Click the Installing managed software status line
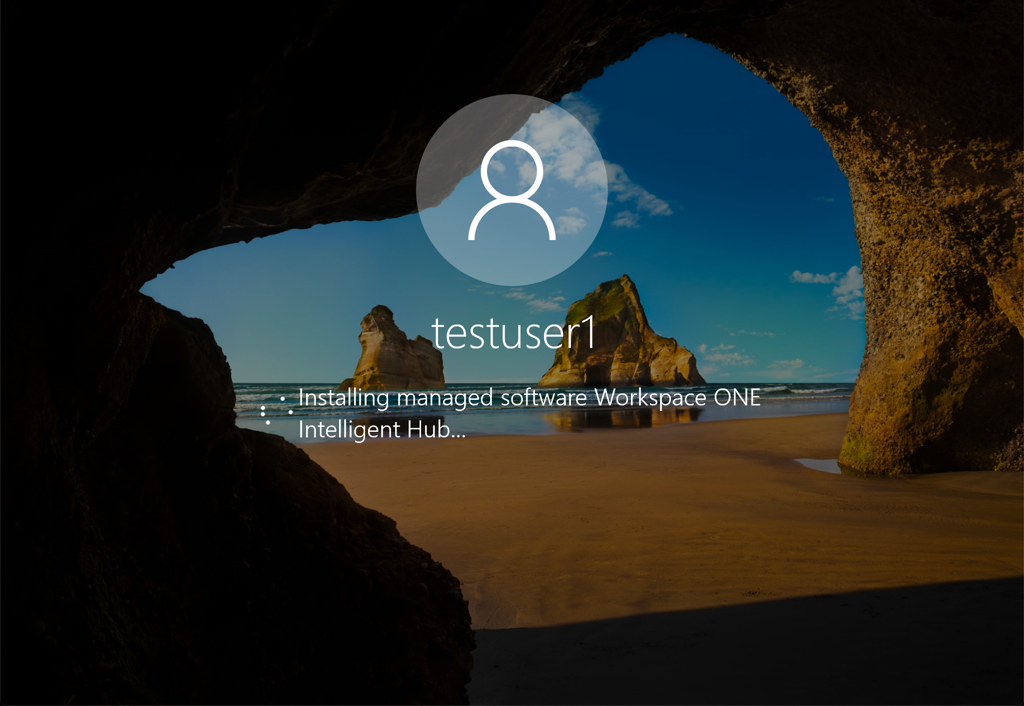 (529, 398)
